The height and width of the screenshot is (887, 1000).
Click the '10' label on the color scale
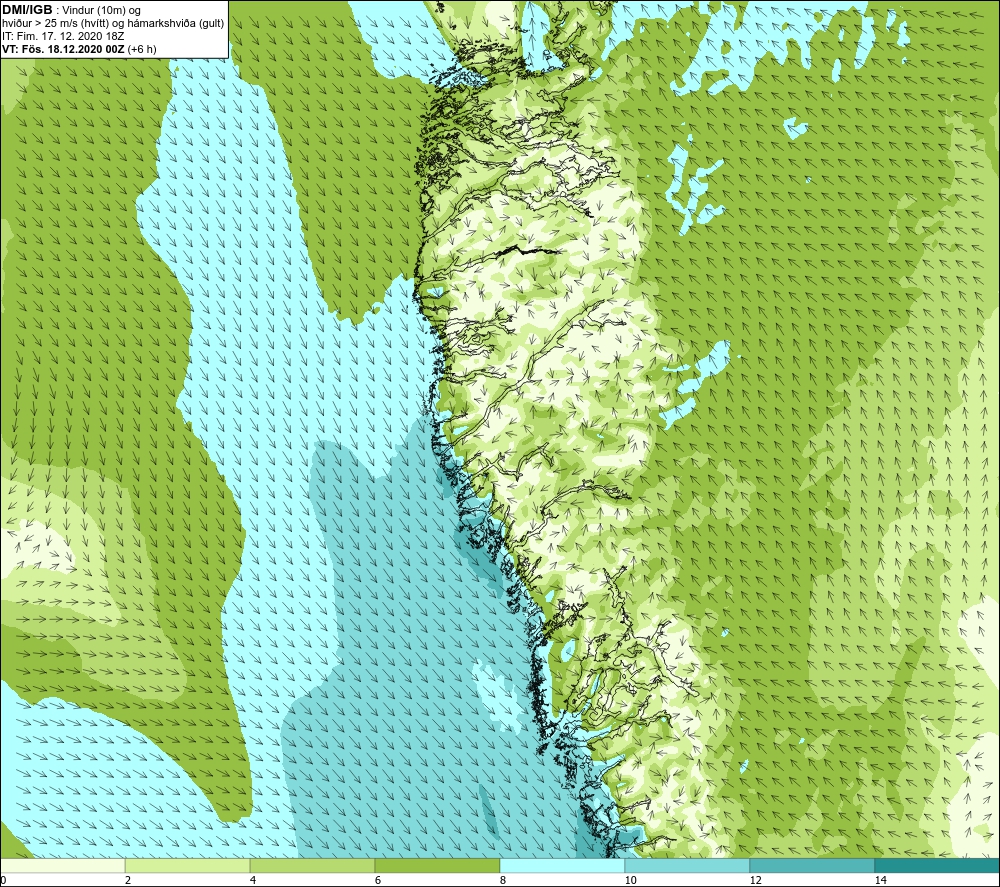pyautogui.click(x=630, y=881)
